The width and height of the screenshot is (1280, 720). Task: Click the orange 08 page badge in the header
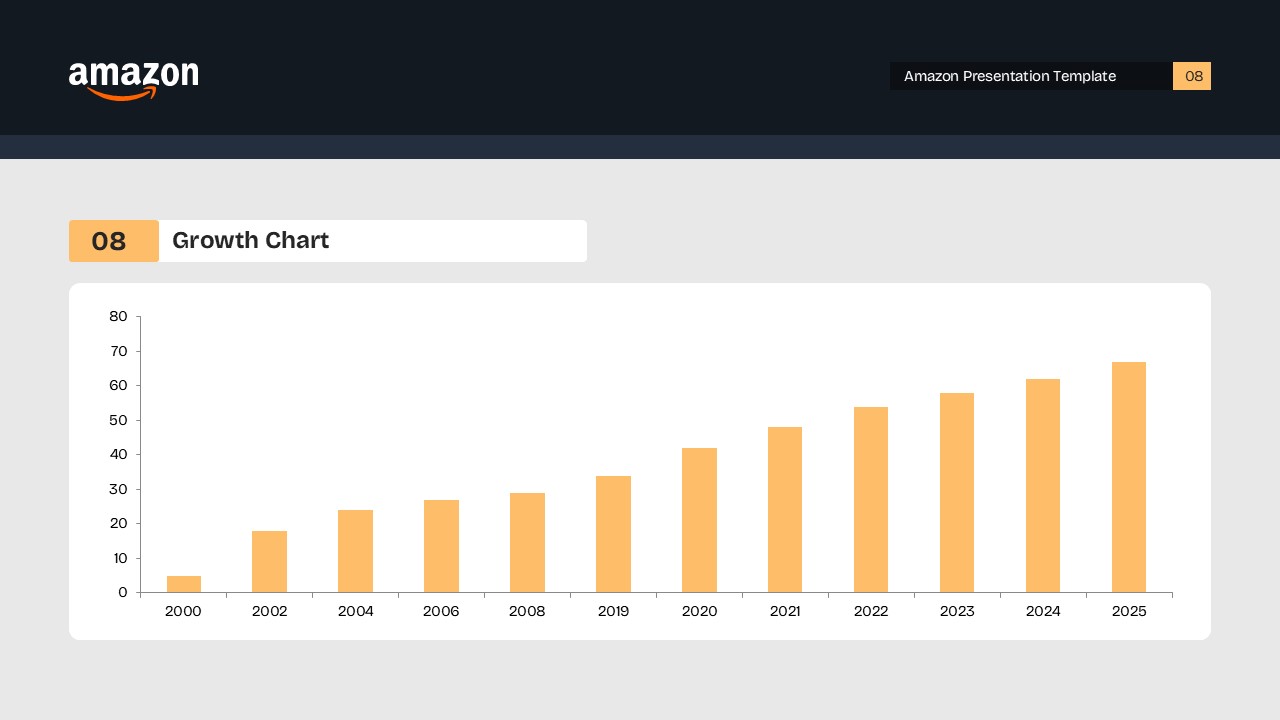point(1192,76)
